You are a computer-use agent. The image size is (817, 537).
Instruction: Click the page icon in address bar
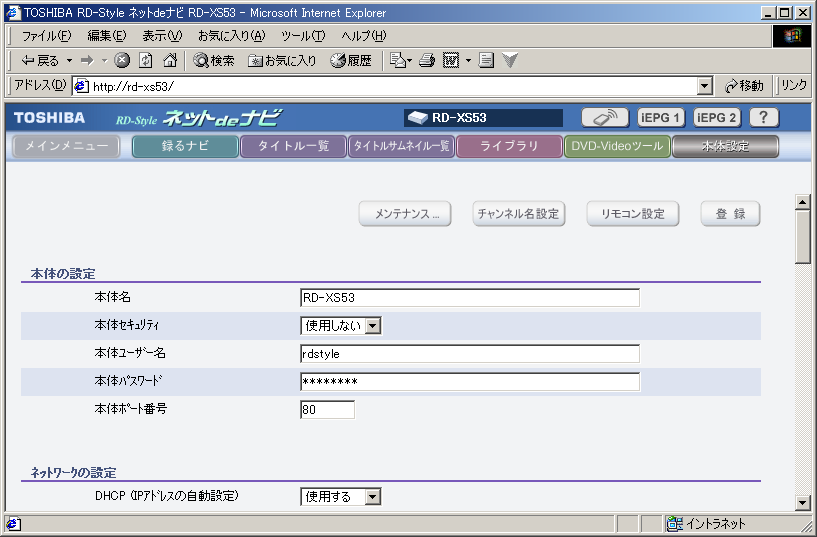(x=81, y=86)
